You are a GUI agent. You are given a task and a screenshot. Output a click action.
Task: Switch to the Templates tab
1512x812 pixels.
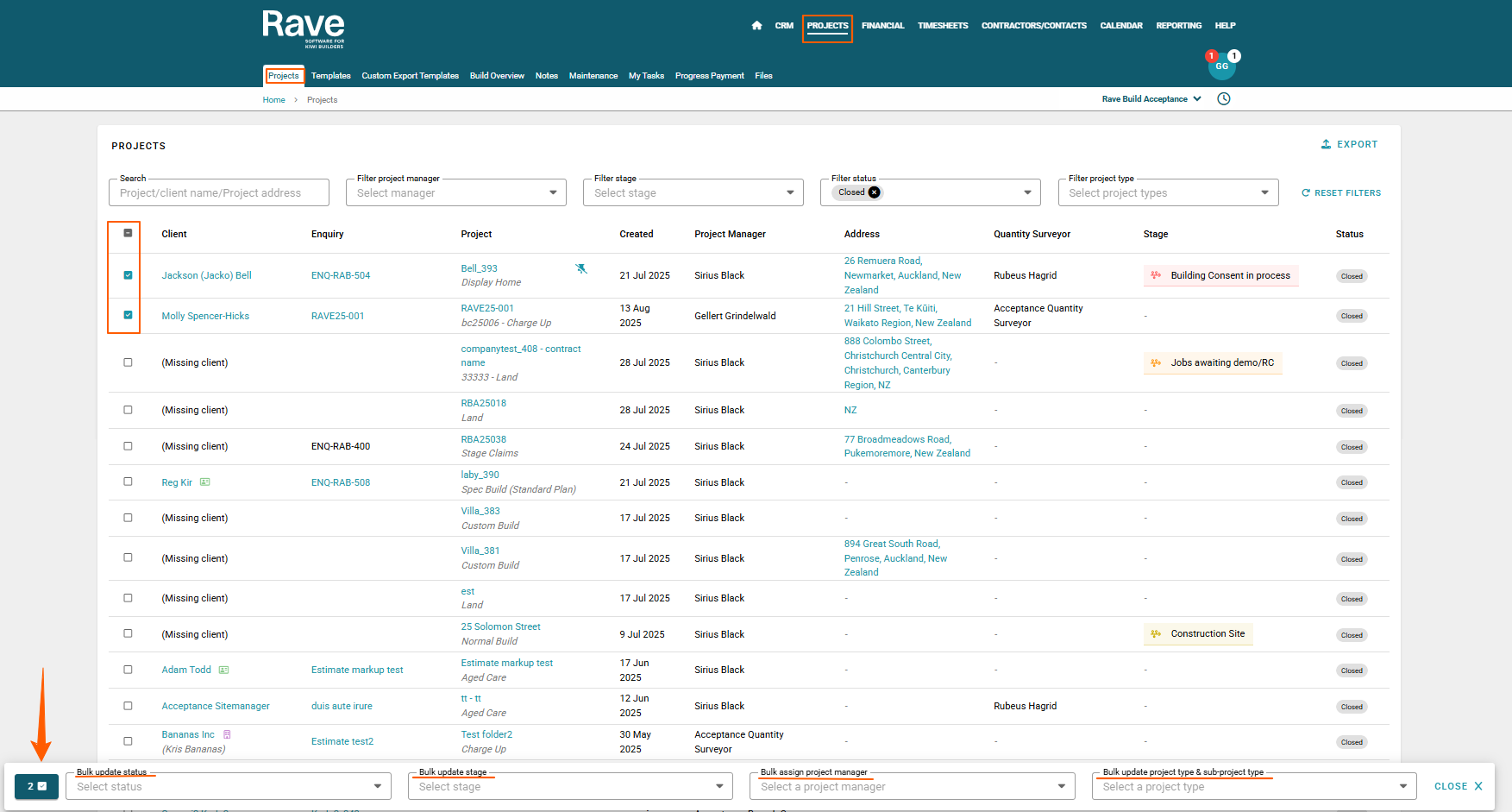(331, 76)
